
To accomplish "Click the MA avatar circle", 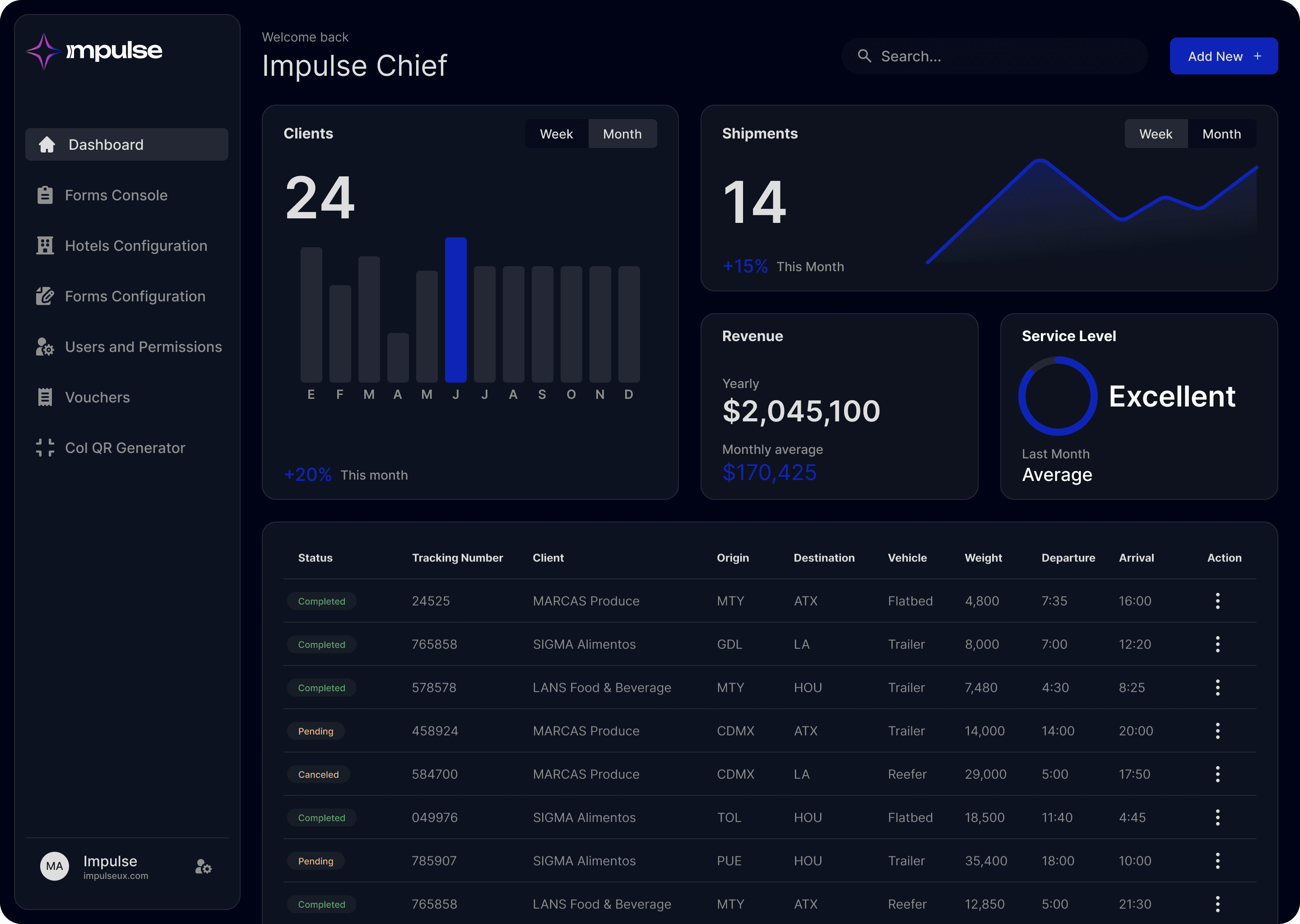I will tap(55, 866).
